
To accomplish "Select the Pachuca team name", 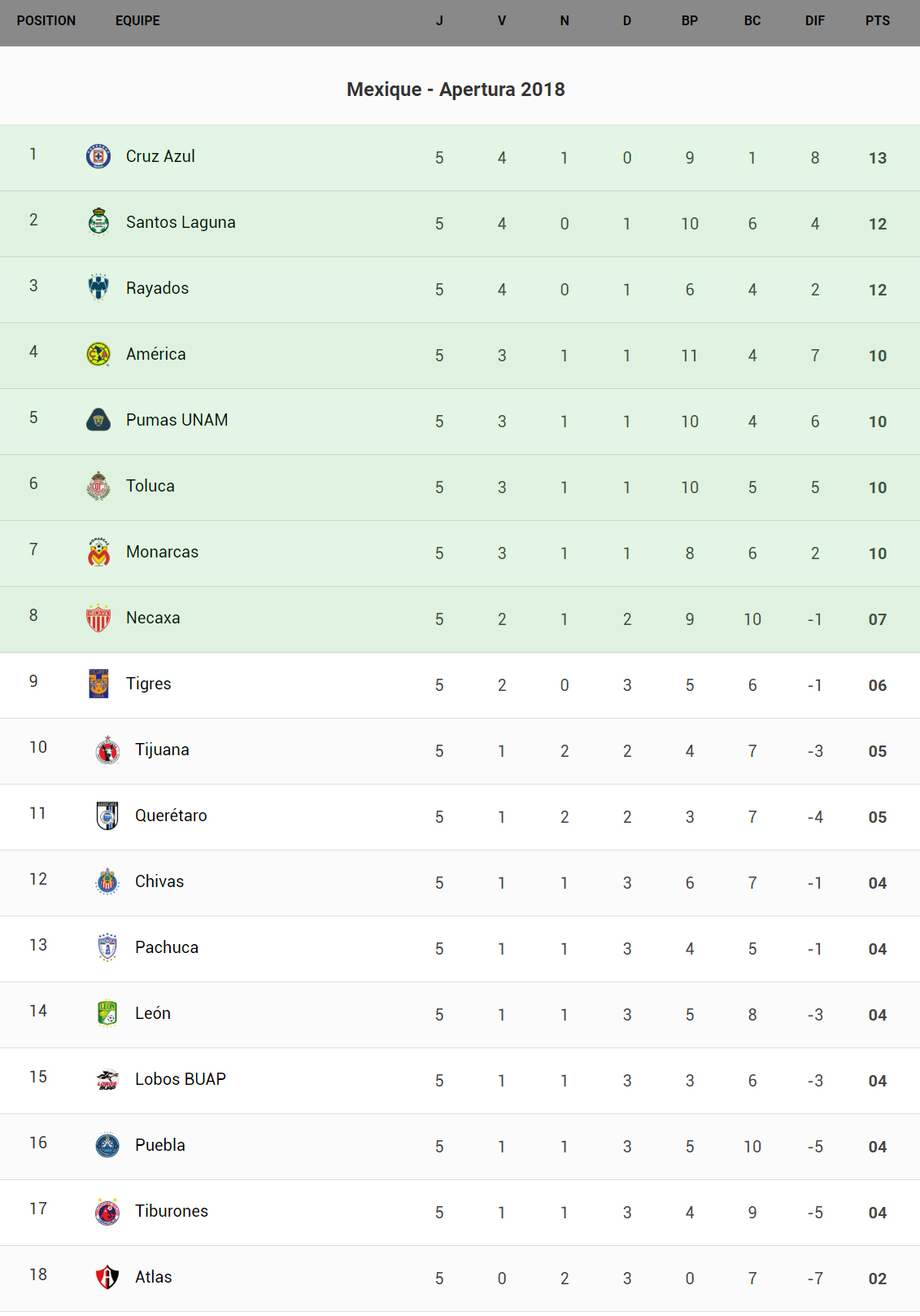I will click(167, 947).
